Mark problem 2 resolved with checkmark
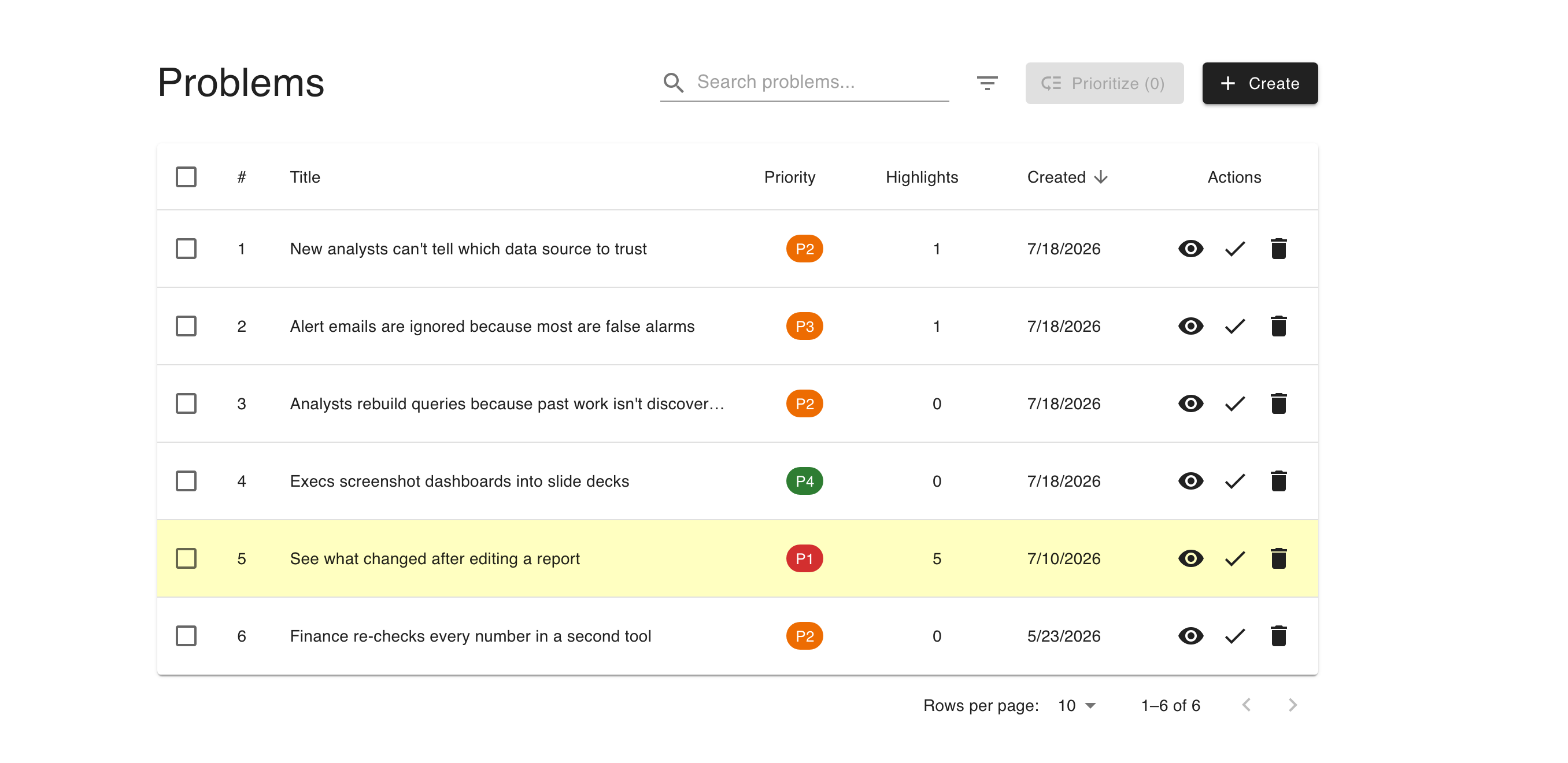 pos(1234,326)
